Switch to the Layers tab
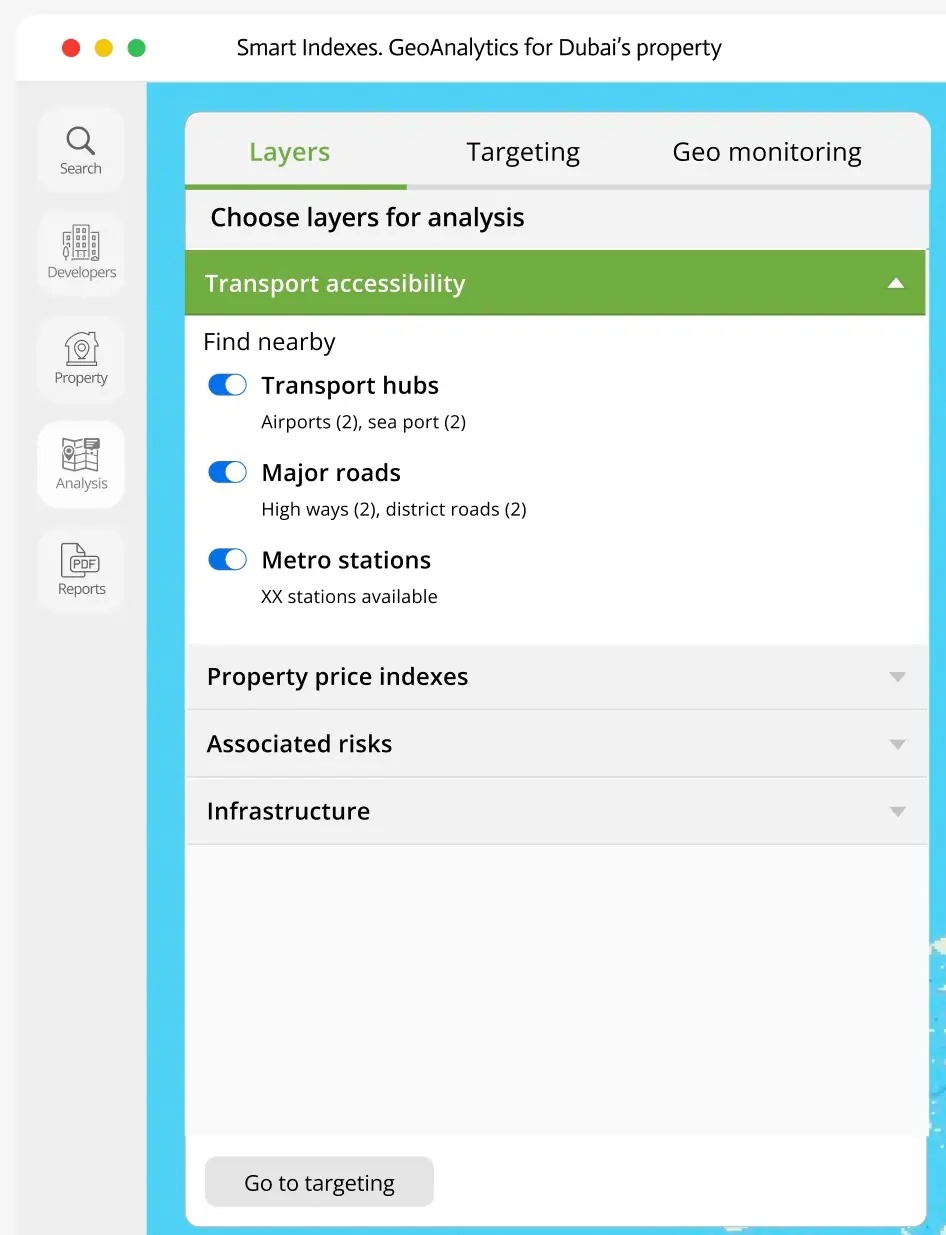This screenshot has width=946, height=1235. coord(290,152)
